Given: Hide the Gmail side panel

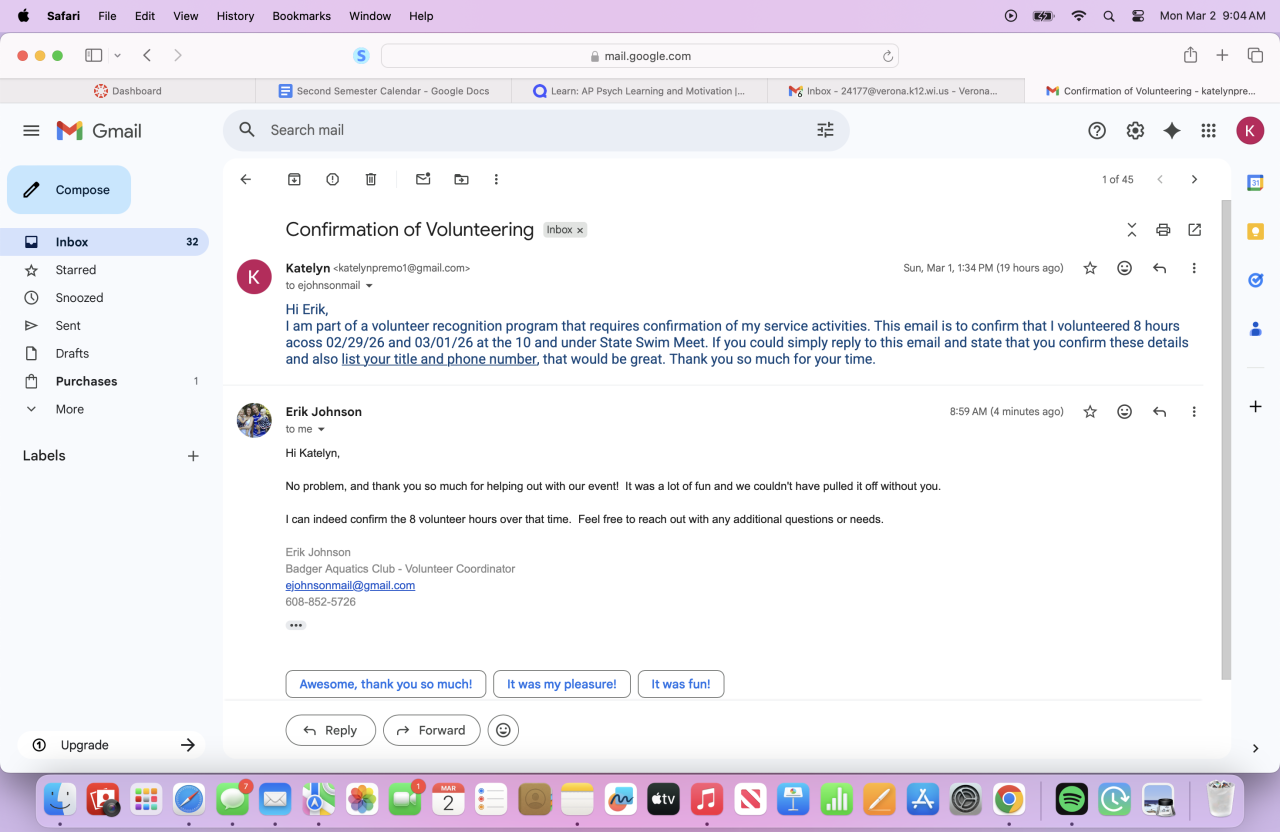Looking at the screenshot, I should click(1255, 747).
